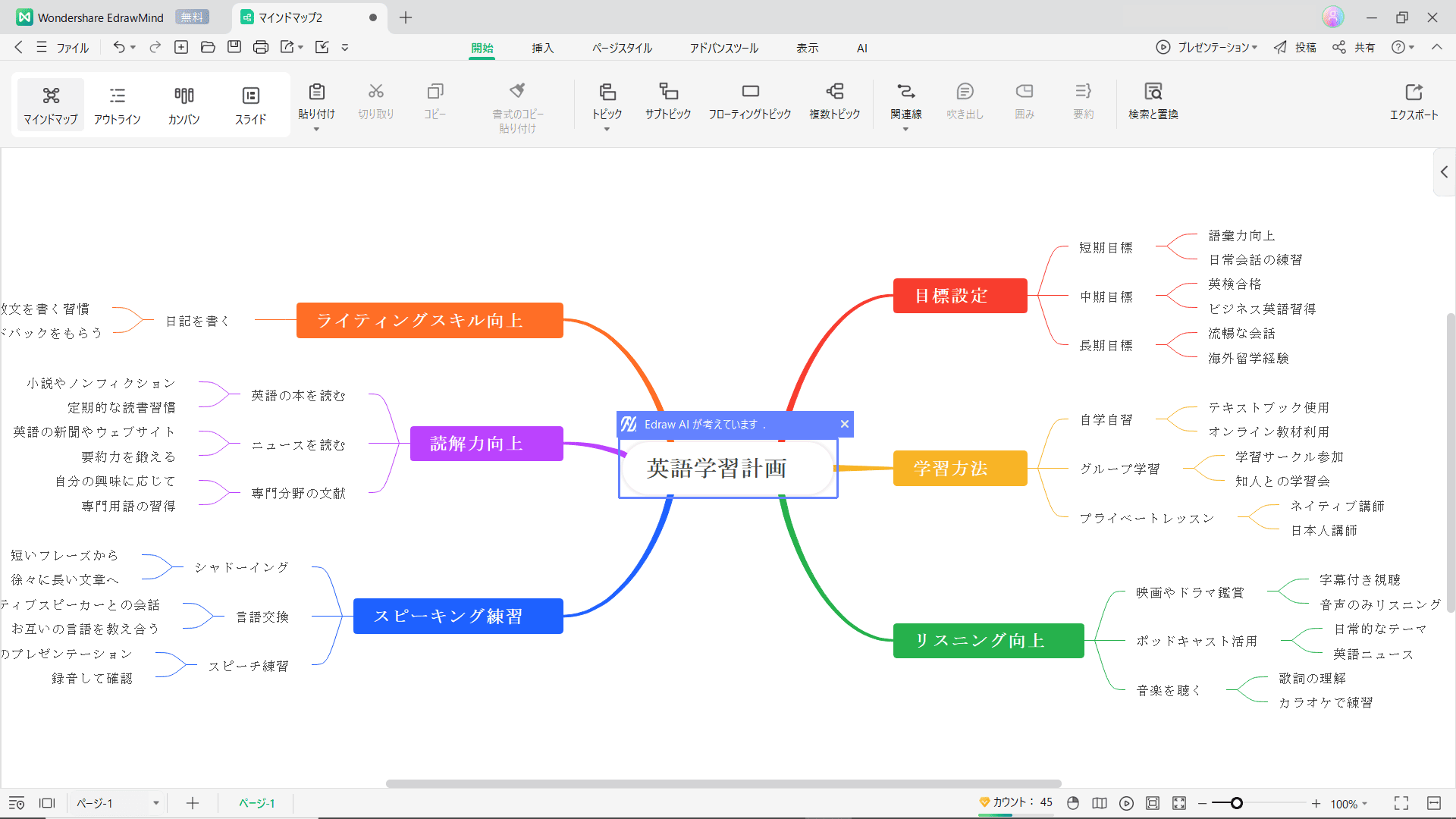Insert Multiple Topics (複数トピック)

[834, 102]
